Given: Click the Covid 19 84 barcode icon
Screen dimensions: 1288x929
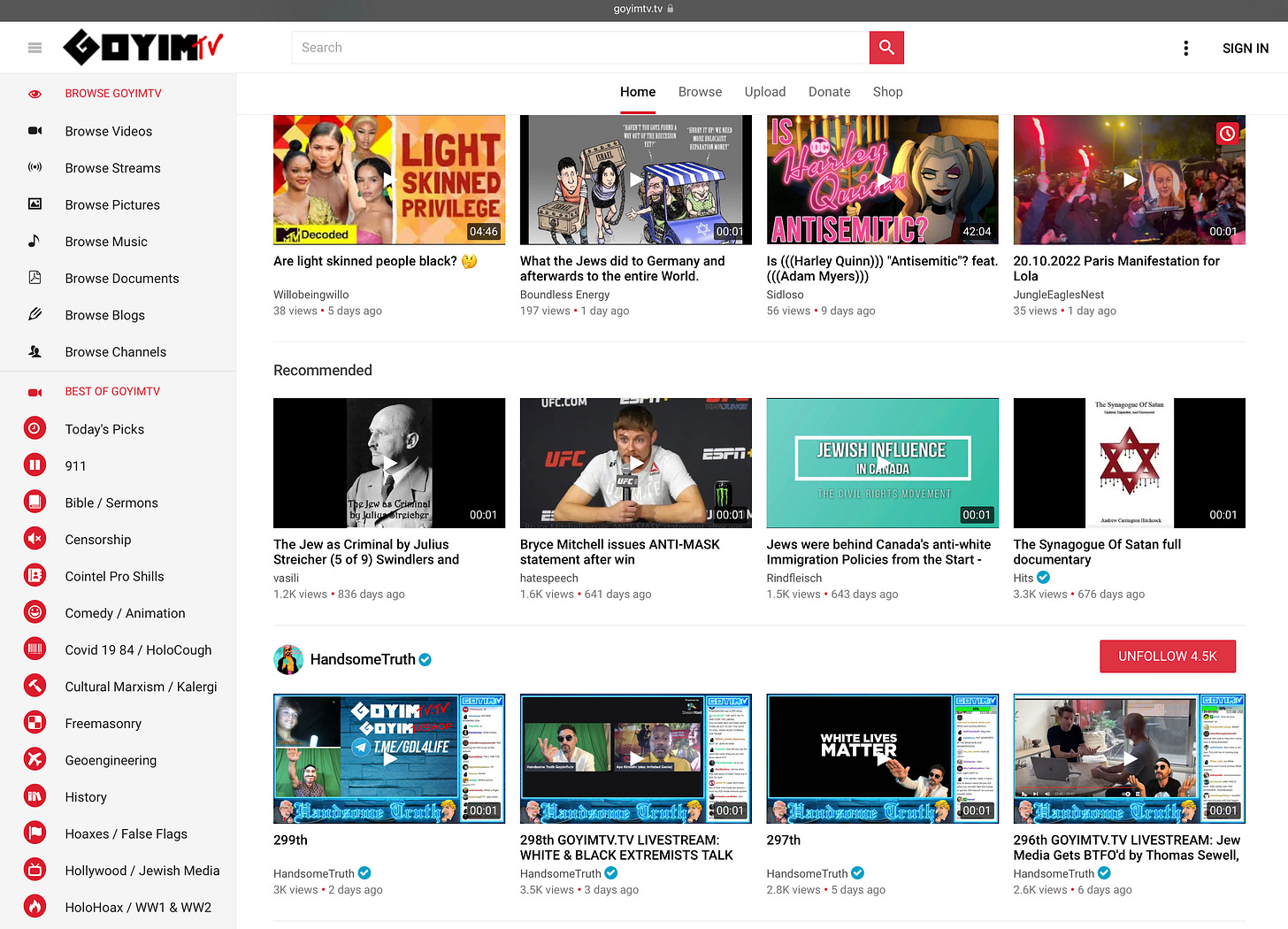Looking at the screenshot, I should [x=34, y=649].
